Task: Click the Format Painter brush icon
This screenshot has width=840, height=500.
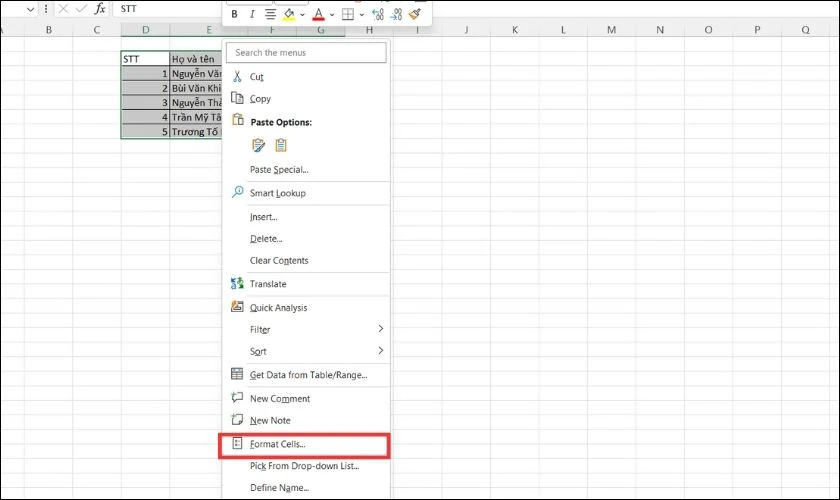Action: pos(415,14)
